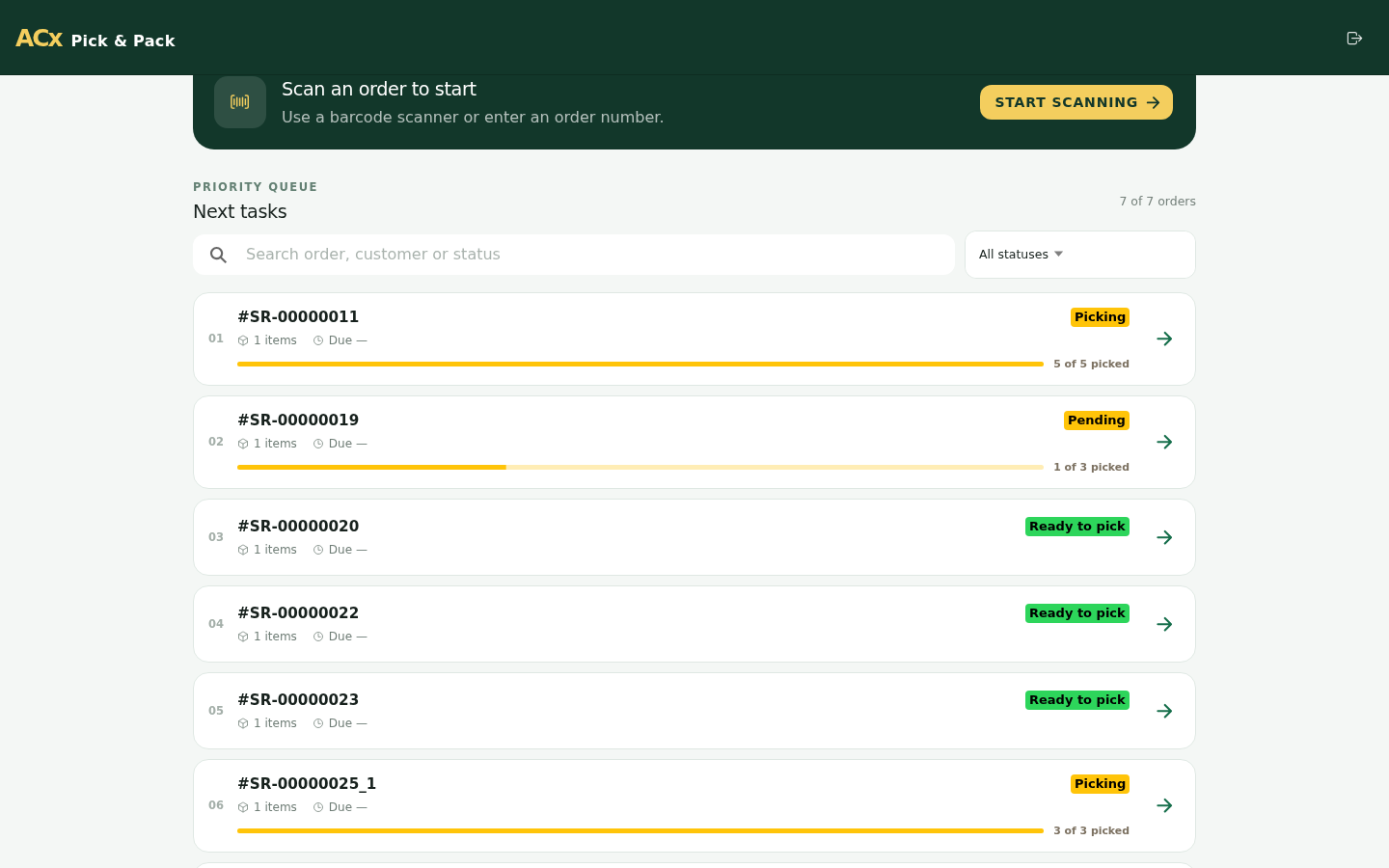This screenshot has height=868, width=1389.
Task: Click the '3 of 3 picked' label
Action: [1091, 831]
